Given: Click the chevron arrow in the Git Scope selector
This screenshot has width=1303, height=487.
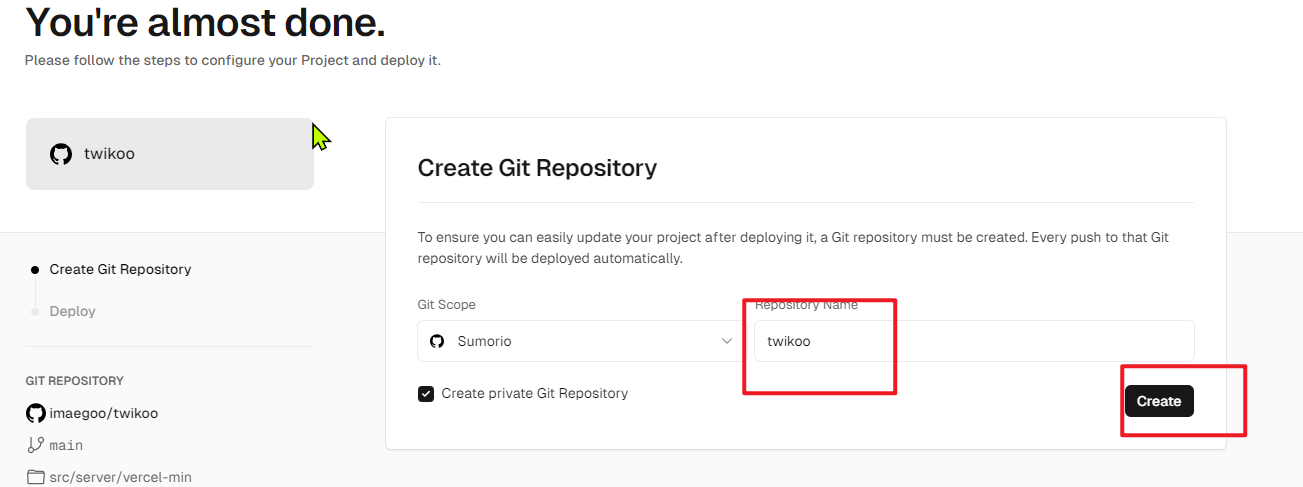Looking at the screenshot, I should coord(727,341).
